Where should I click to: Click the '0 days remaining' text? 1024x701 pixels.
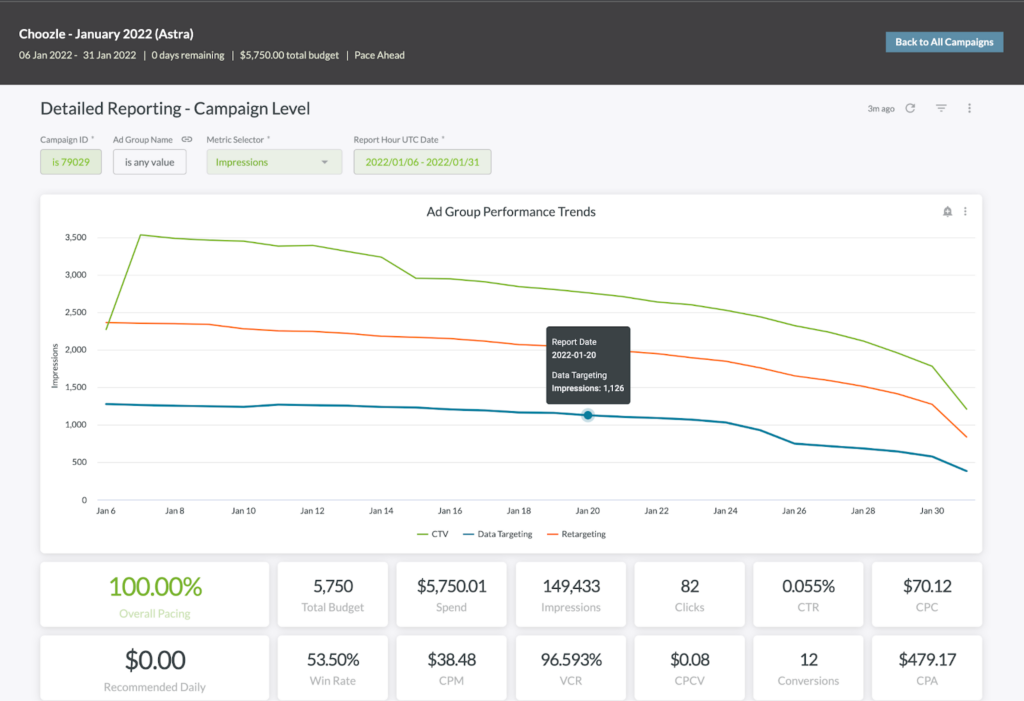click(188, 56)
